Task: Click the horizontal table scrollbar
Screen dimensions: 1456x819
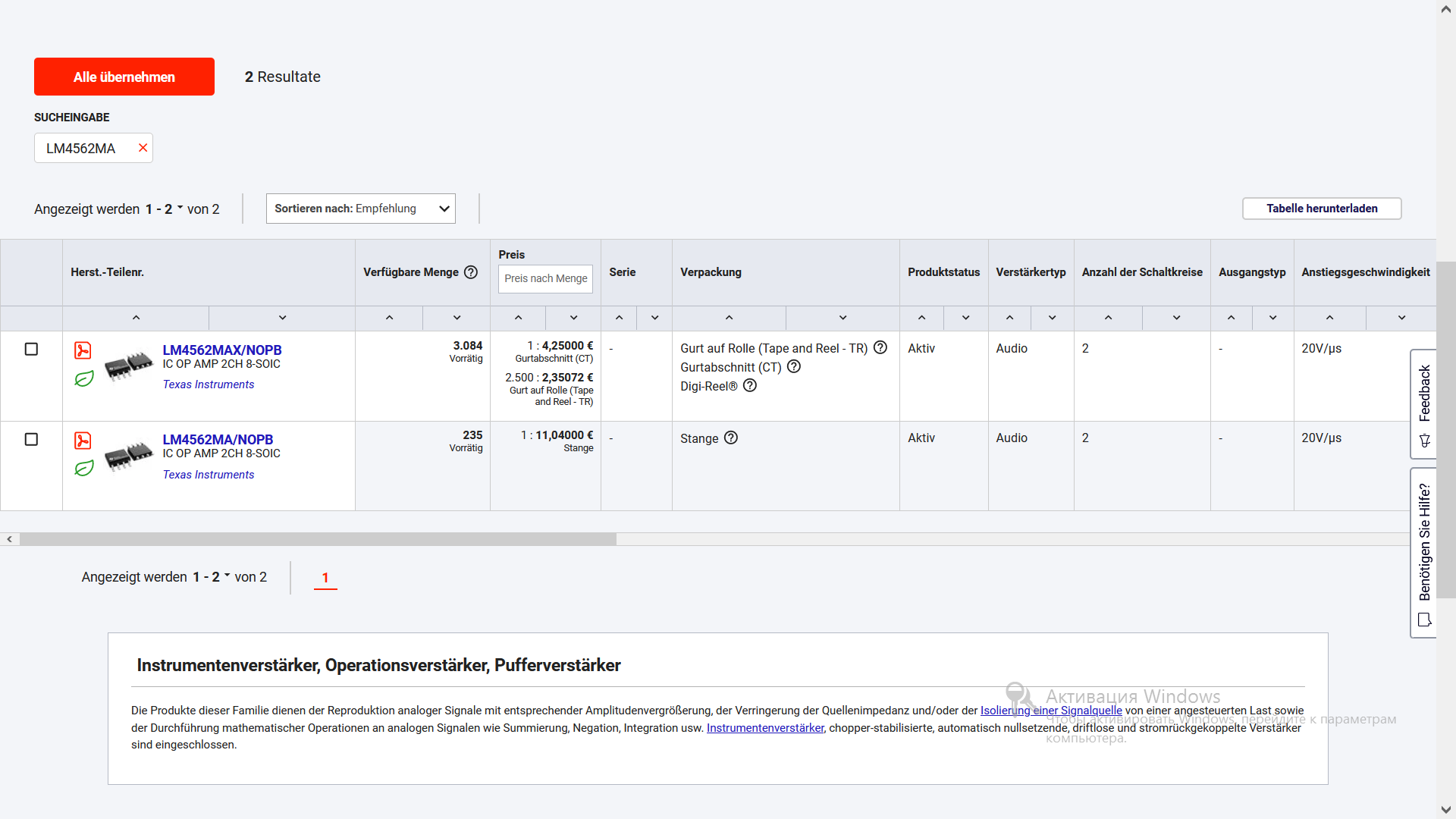Action: click(x=318, y=539)
